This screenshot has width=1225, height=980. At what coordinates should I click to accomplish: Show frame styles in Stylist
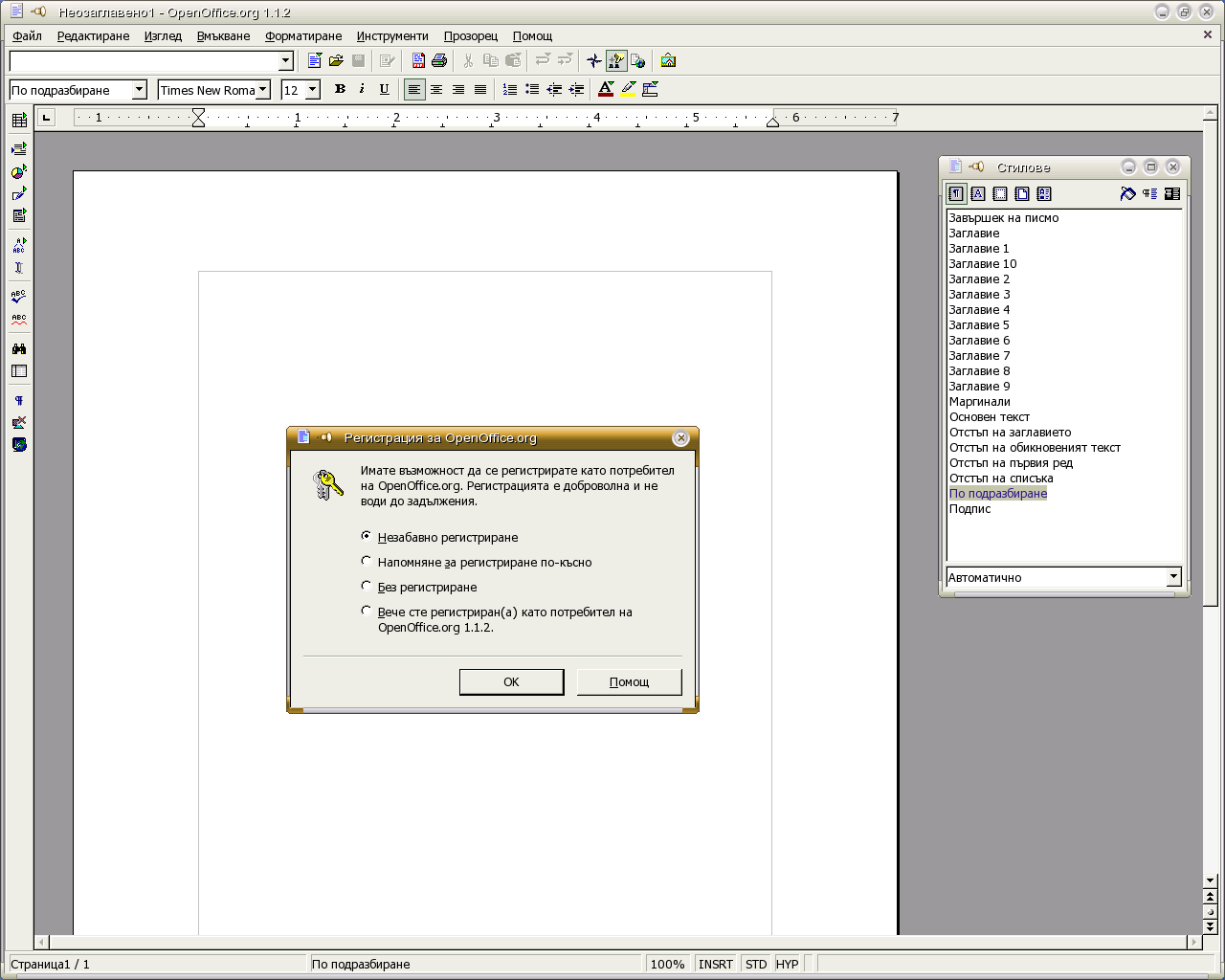(x=1000, y=193)
